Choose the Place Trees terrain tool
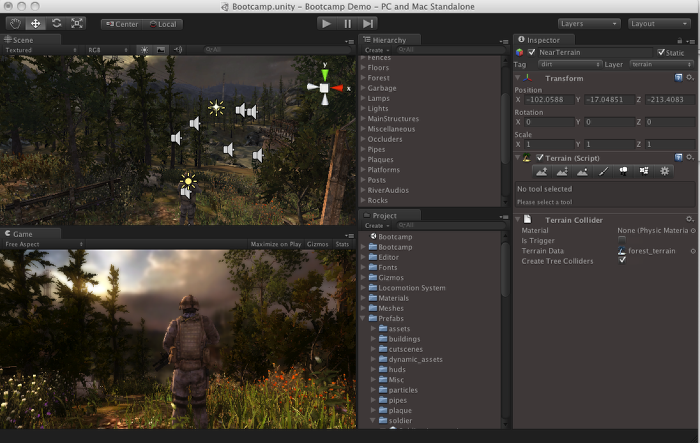 [x=623, y=171]
